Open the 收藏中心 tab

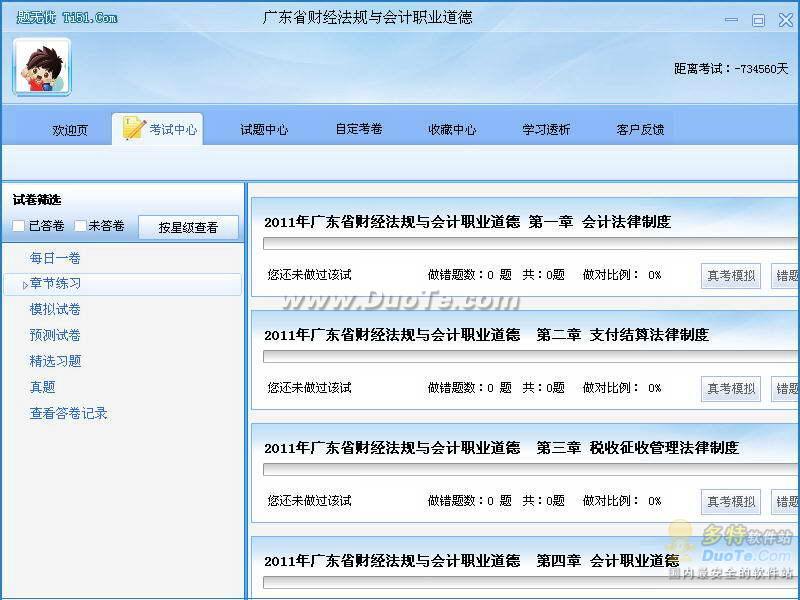[452, 130]
